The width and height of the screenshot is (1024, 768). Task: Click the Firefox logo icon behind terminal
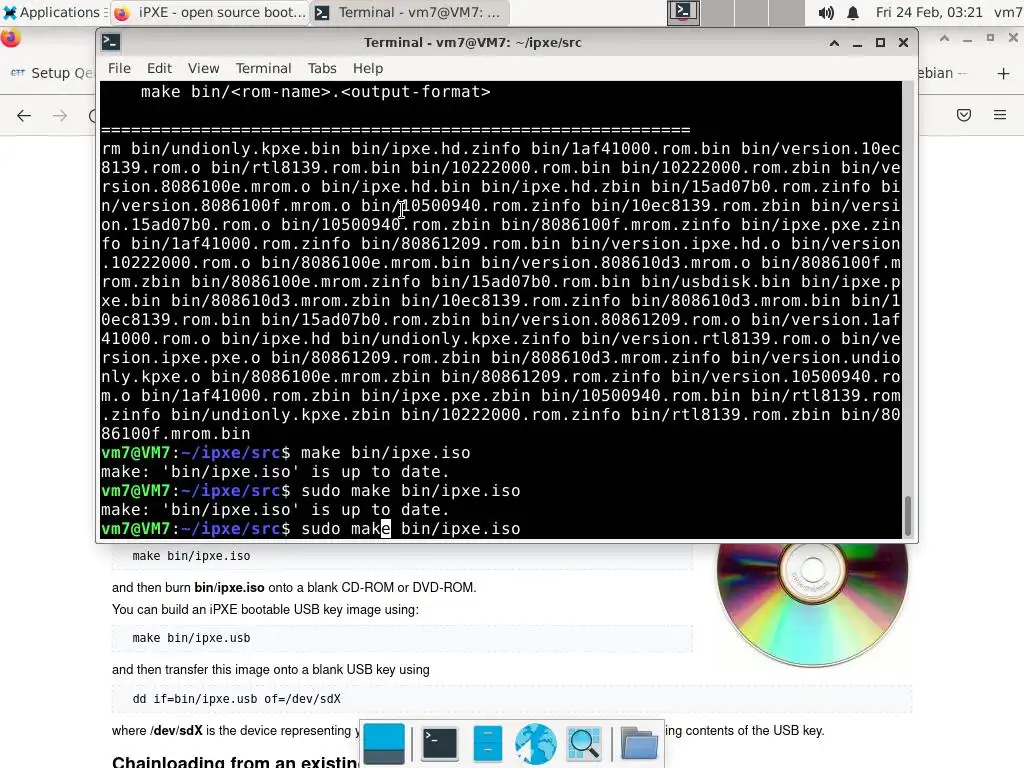[x=9, y=38]
